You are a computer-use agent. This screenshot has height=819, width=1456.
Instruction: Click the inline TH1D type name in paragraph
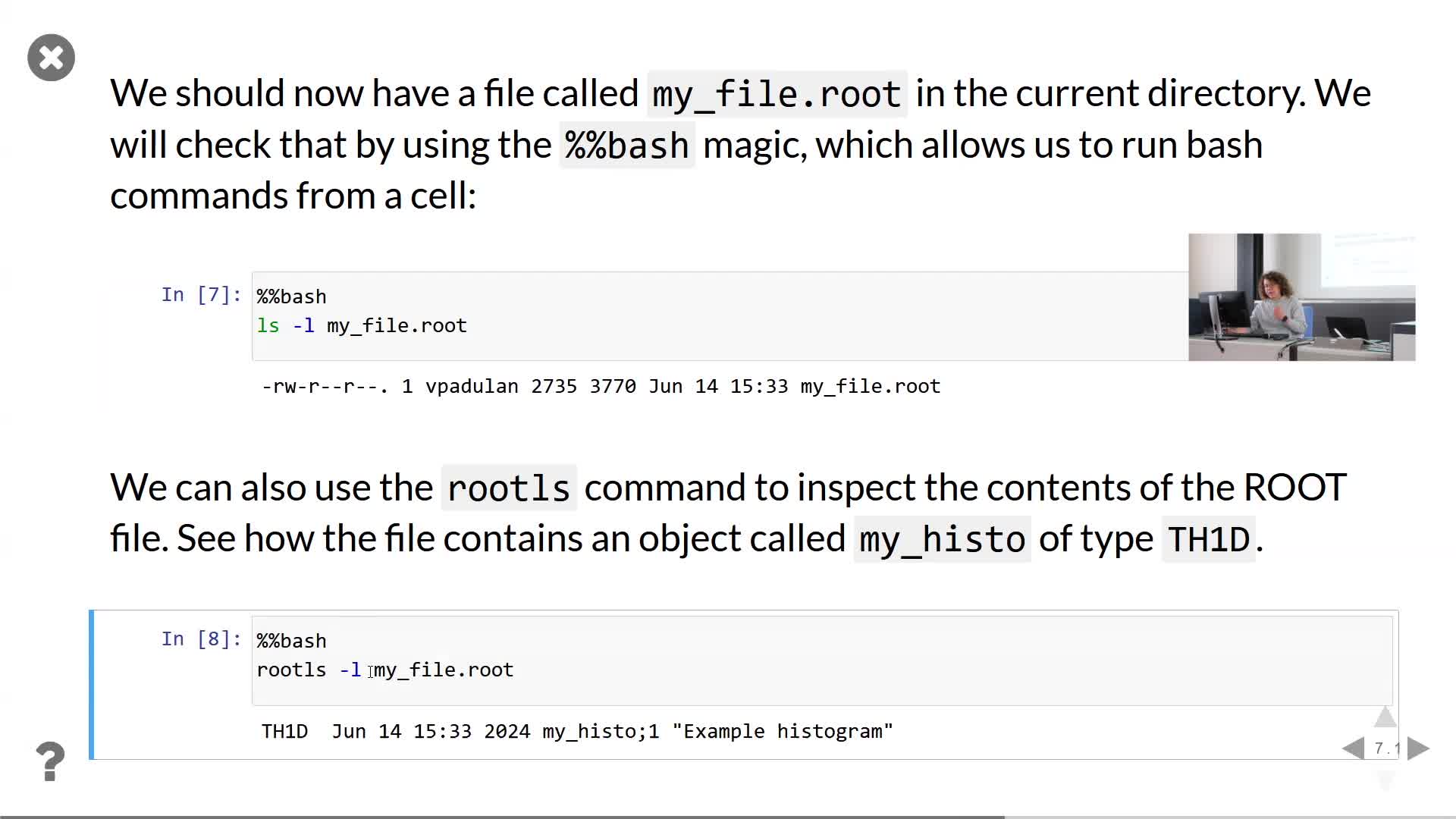(1208, 539)
